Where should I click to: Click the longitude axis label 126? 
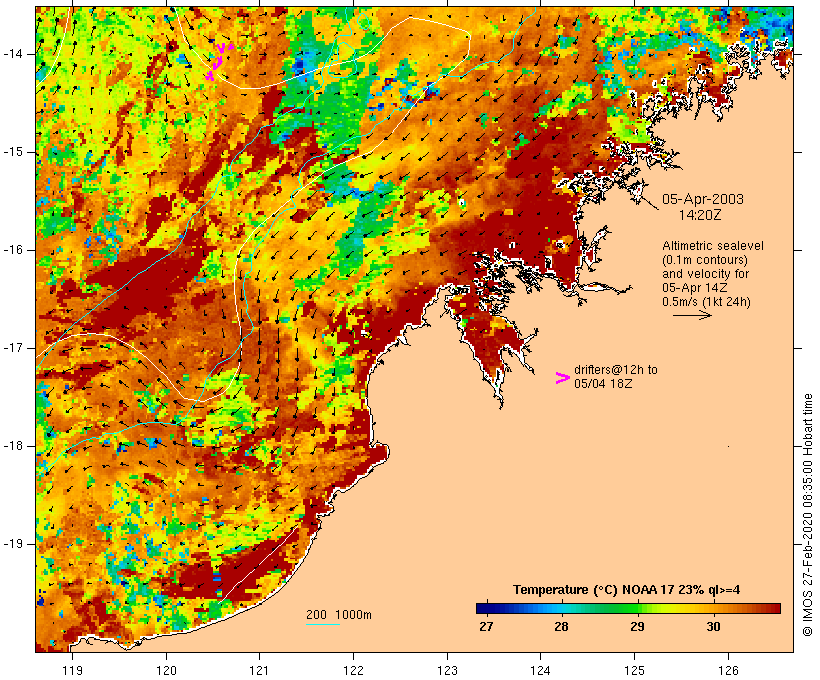(728, 671)
